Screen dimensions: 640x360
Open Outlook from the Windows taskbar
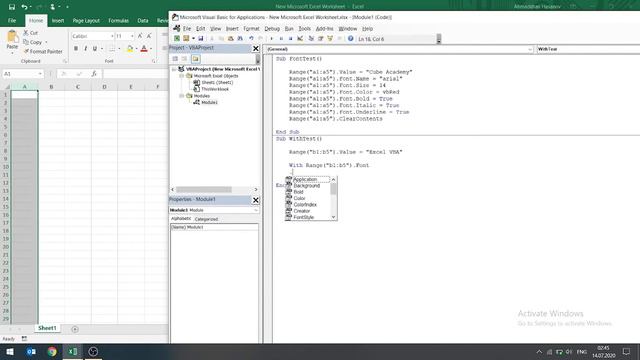[x=31, y=351]
